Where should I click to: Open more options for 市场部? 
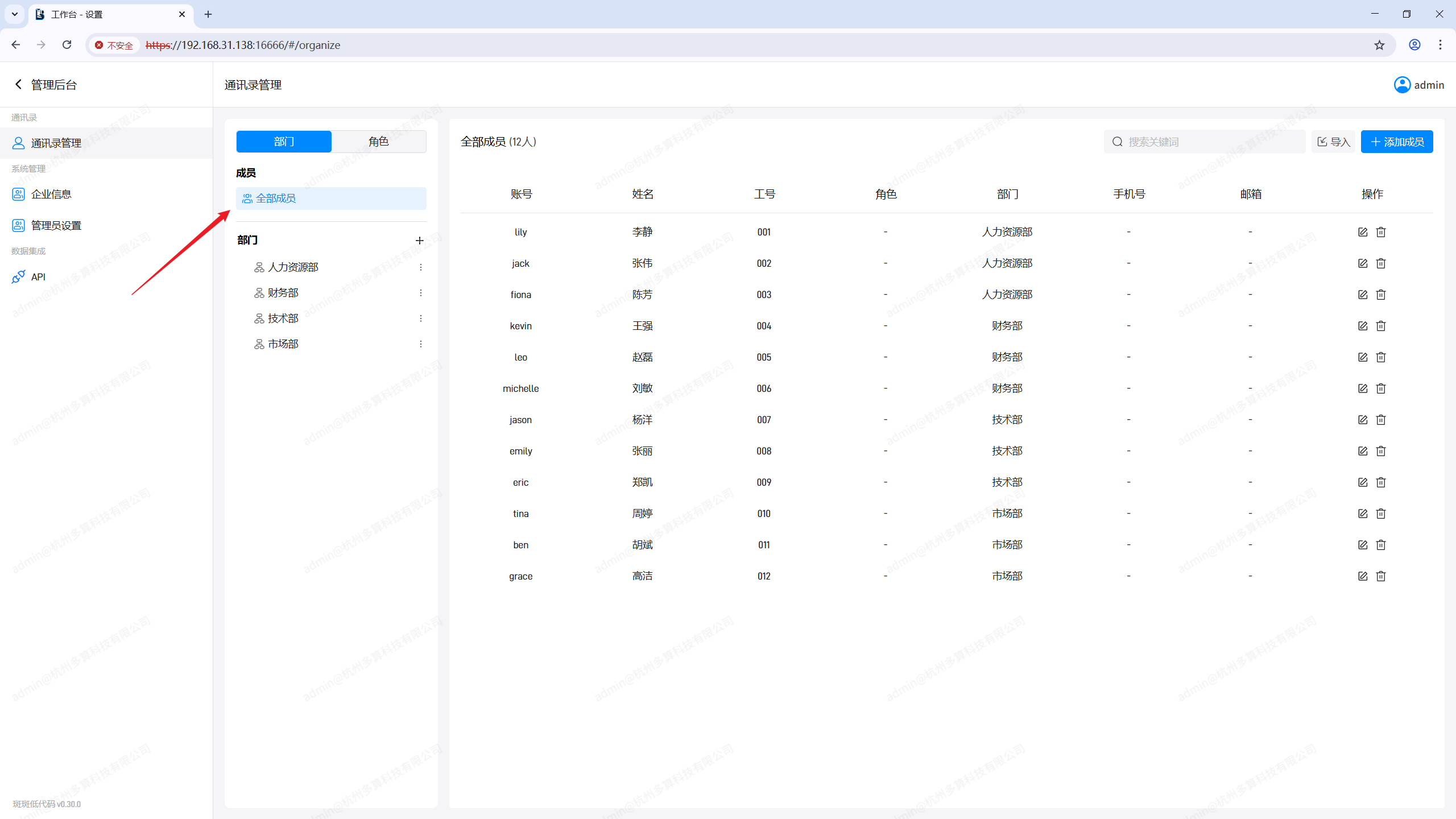(421, 344)
